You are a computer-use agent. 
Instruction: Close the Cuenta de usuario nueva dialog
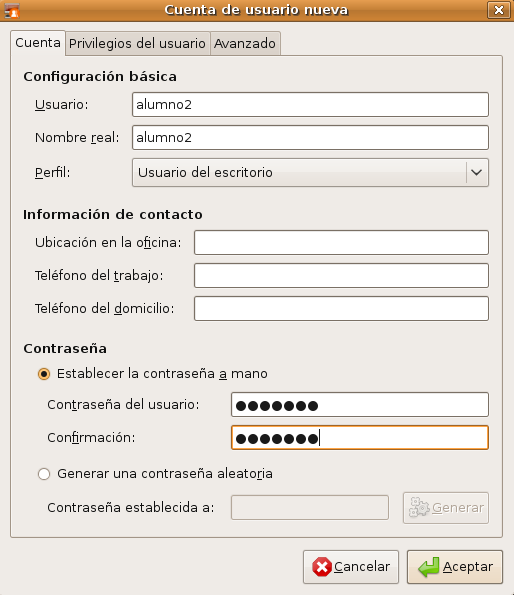click(x=498, y=10)
